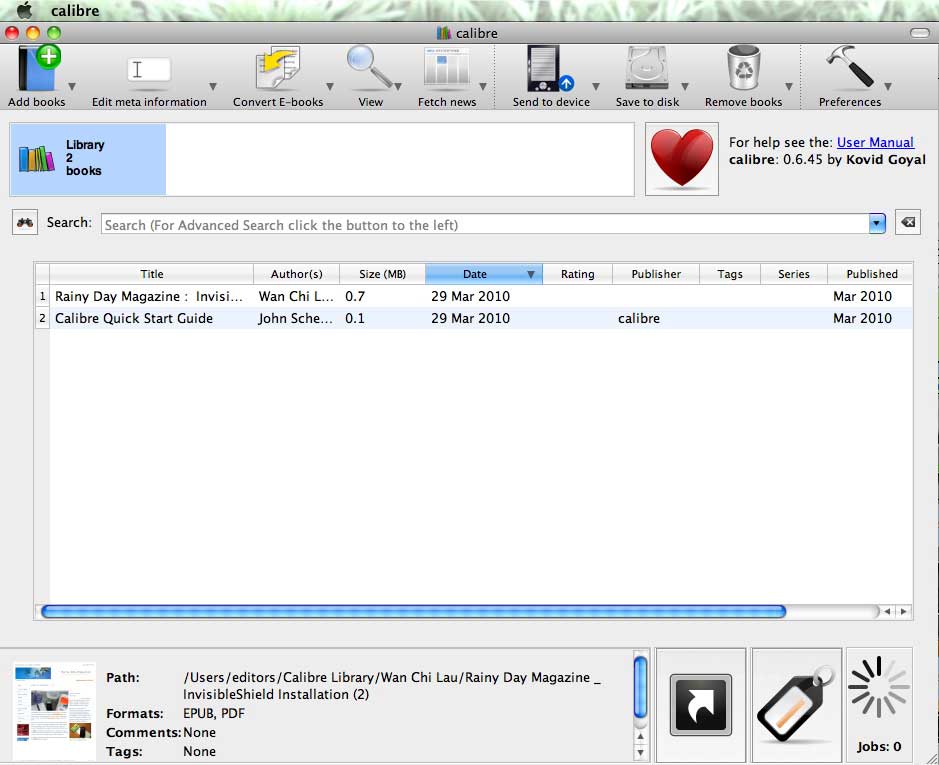Click the shortcut arrow icon at the bottom
Image resolution: width=939 pixels, height=765 pixels.
pos(701,705)
